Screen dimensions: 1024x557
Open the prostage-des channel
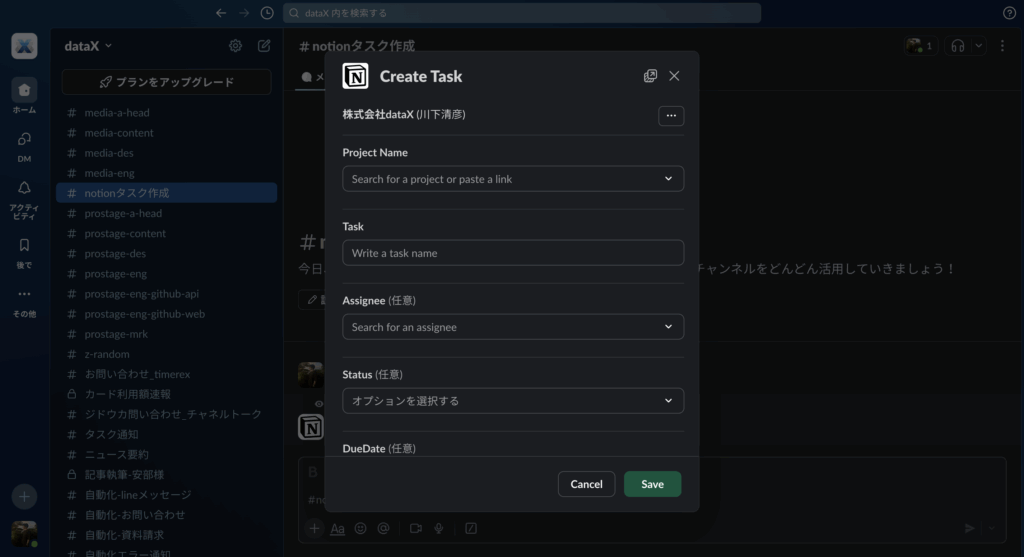pos(167,253)
